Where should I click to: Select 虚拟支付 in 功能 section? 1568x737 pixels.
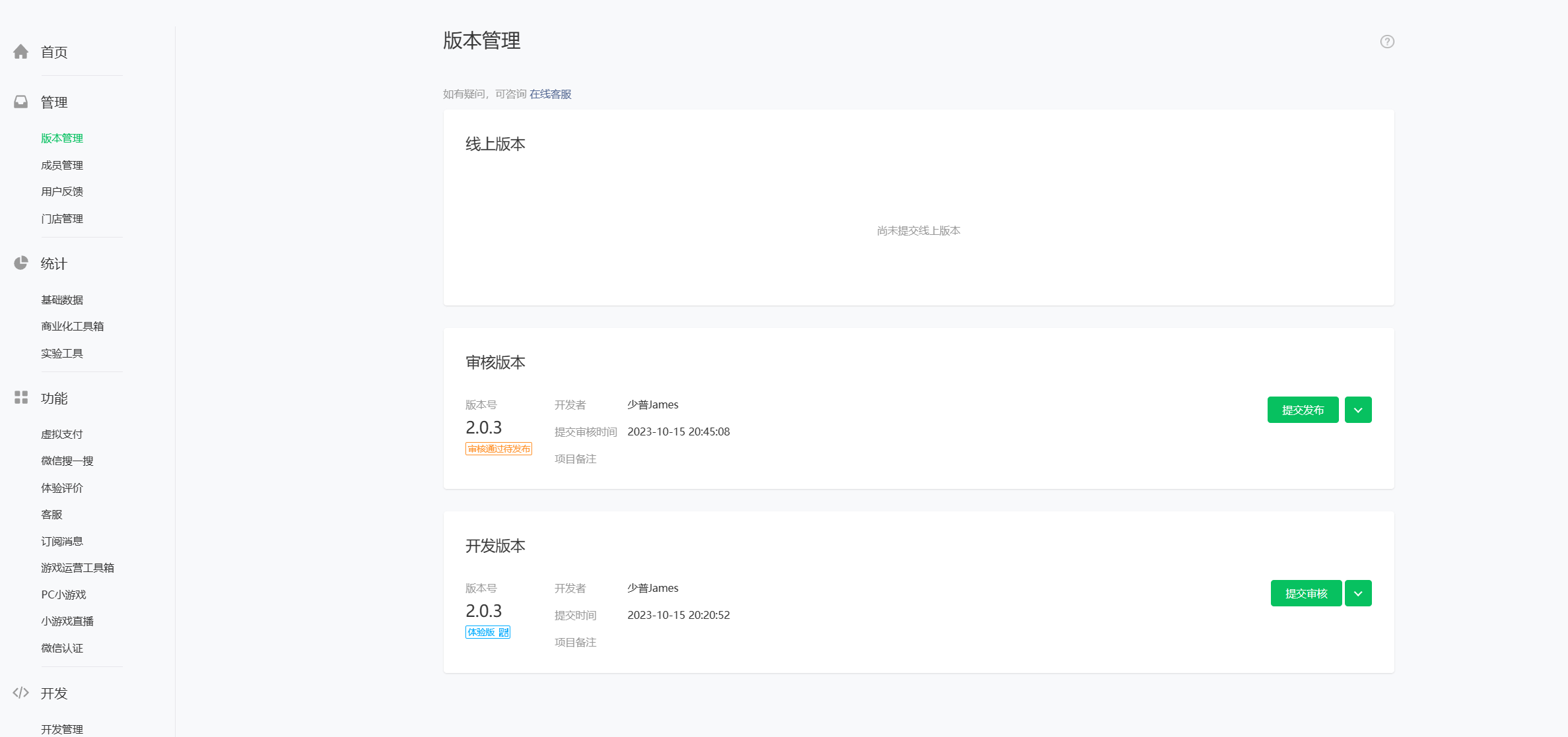(x=62, y=433)
